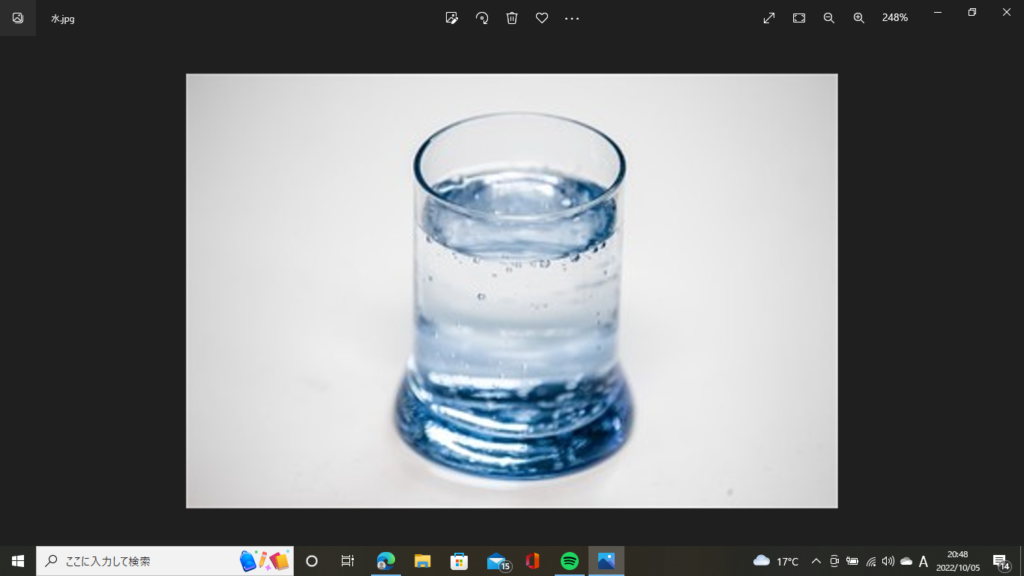Minimize the Photos window

pos(938,12)
